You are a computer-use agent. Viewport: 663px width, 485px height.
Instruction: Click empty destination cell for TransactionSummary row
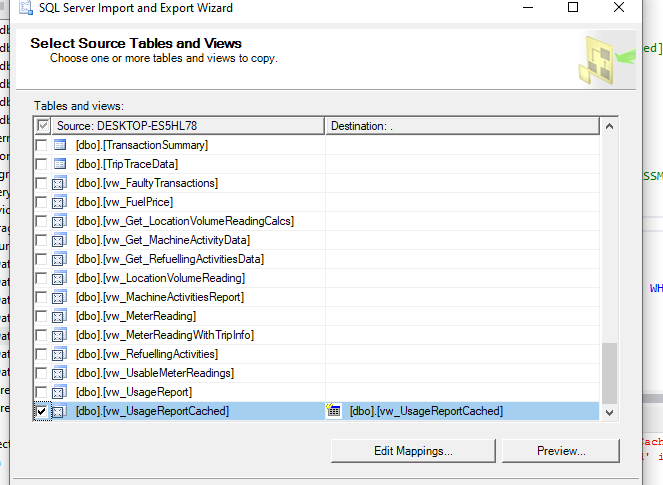462,145
